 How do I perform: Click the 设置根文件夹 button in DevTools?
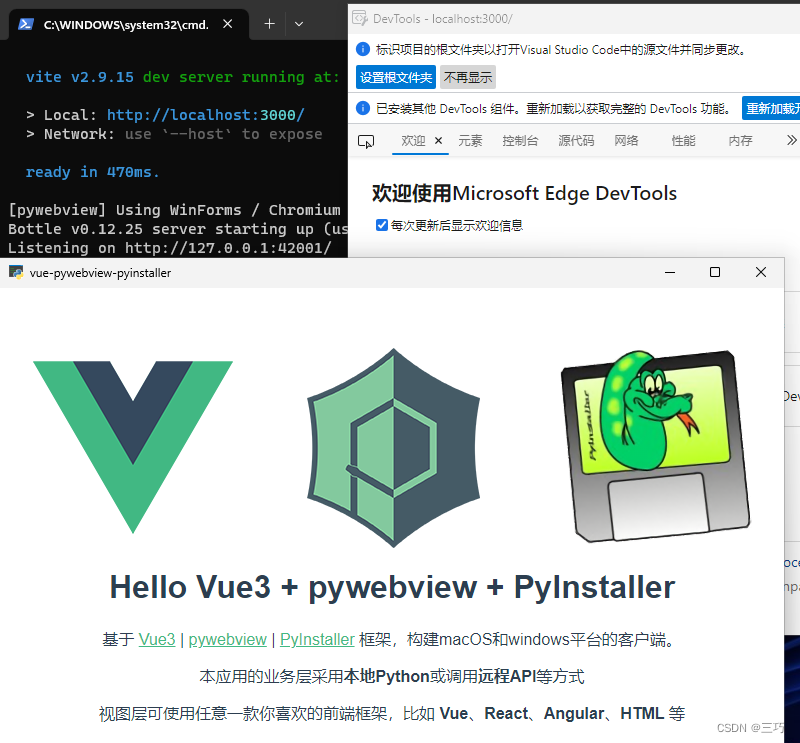pos(396,77)
